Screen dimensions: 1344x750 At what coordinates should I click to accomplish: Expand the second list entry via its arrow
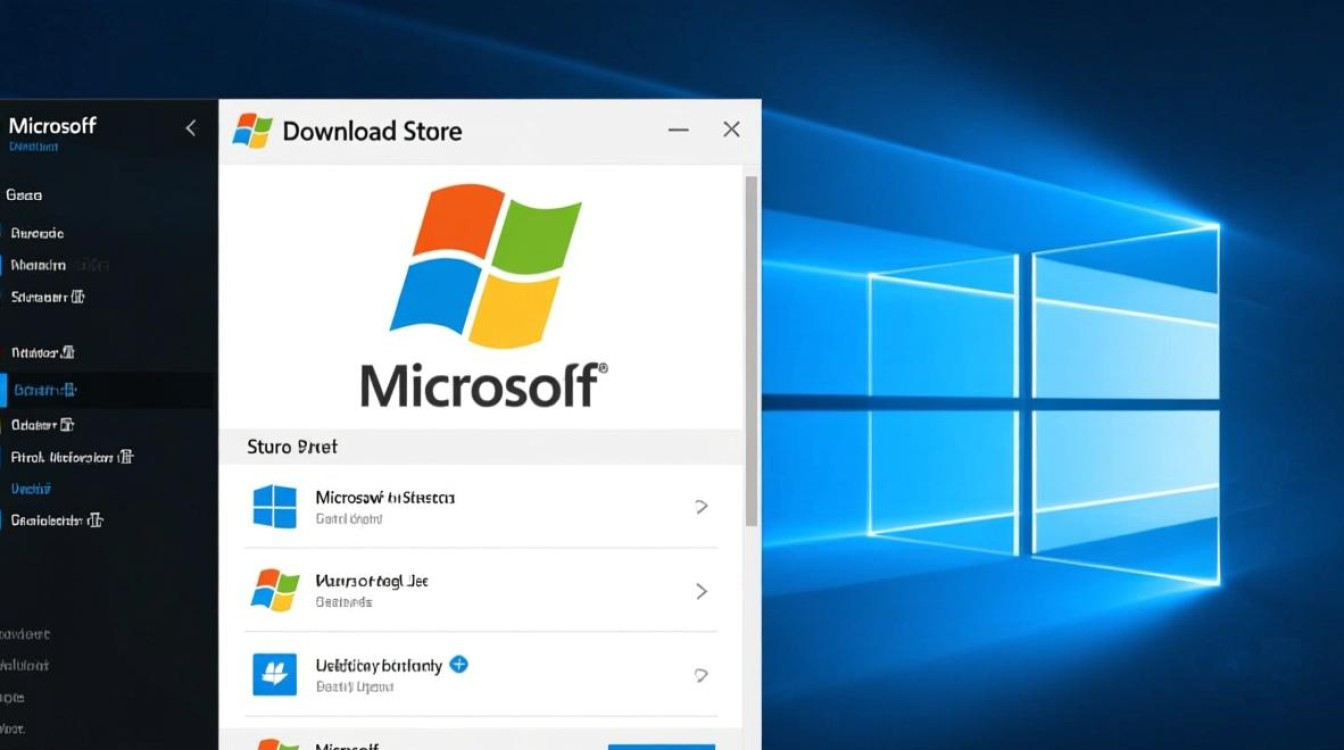701,590
